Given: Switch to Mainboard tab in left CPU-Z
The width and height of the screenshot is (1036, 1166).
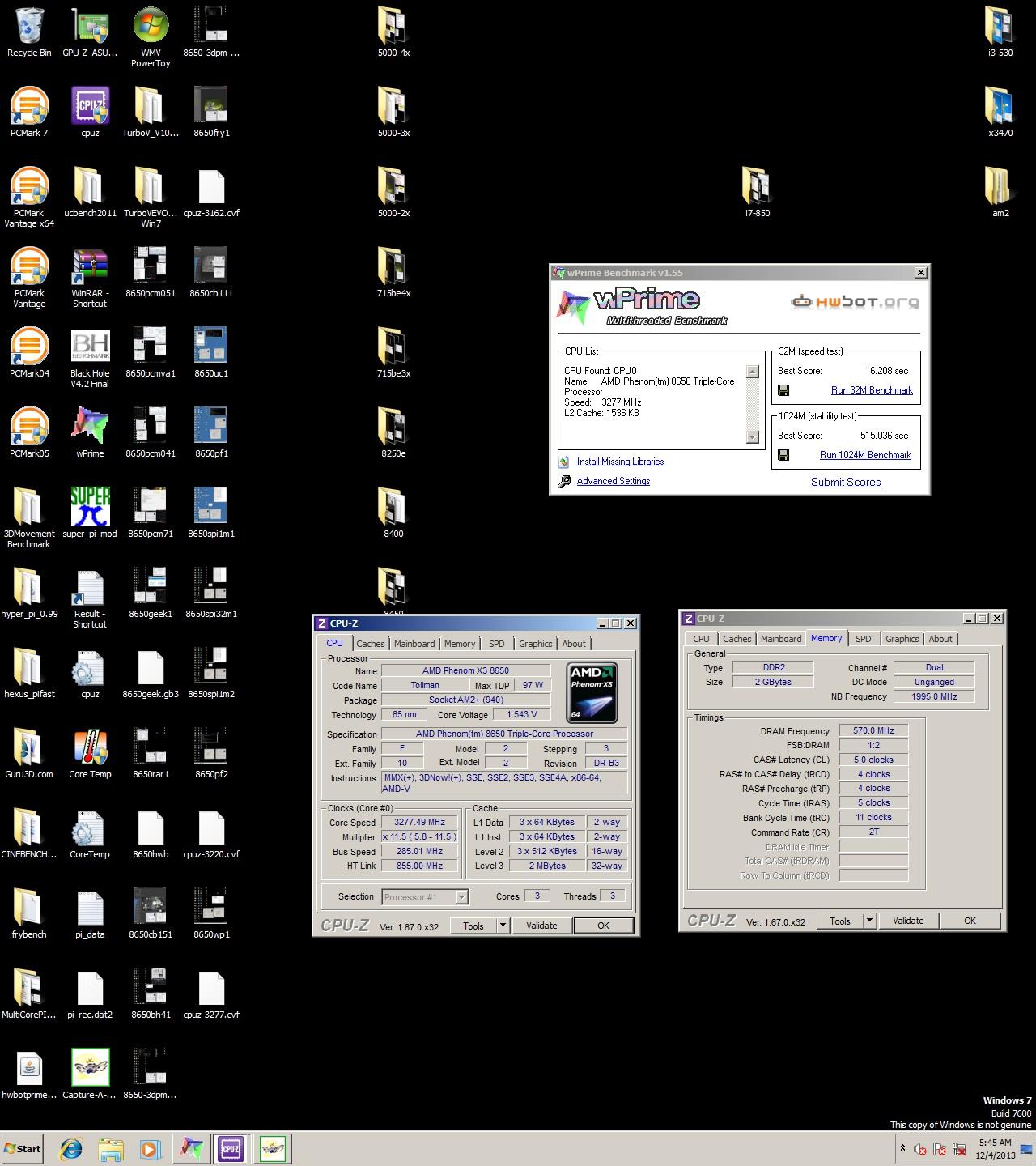Looking at the screenshot, I should coord(414,644).
